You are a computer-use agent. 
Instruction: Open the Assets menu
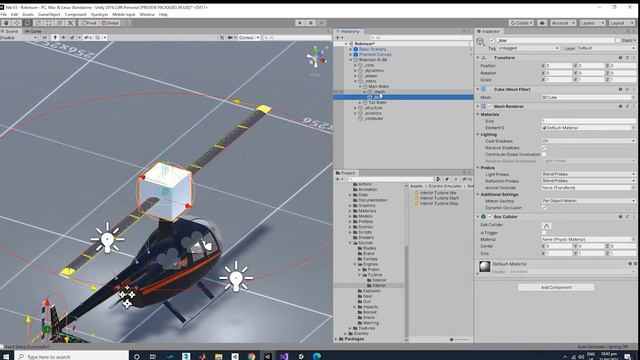click(28, 14)
